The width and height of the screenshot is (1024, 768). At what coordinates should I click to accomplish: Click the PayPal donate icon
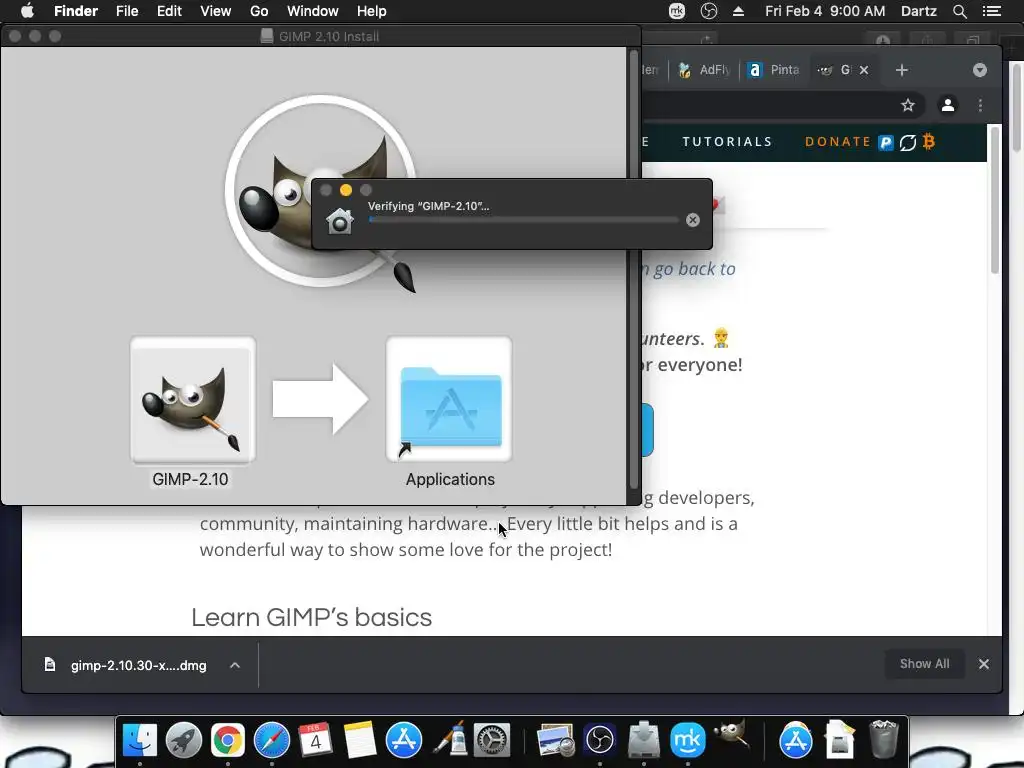coord(886,142)
